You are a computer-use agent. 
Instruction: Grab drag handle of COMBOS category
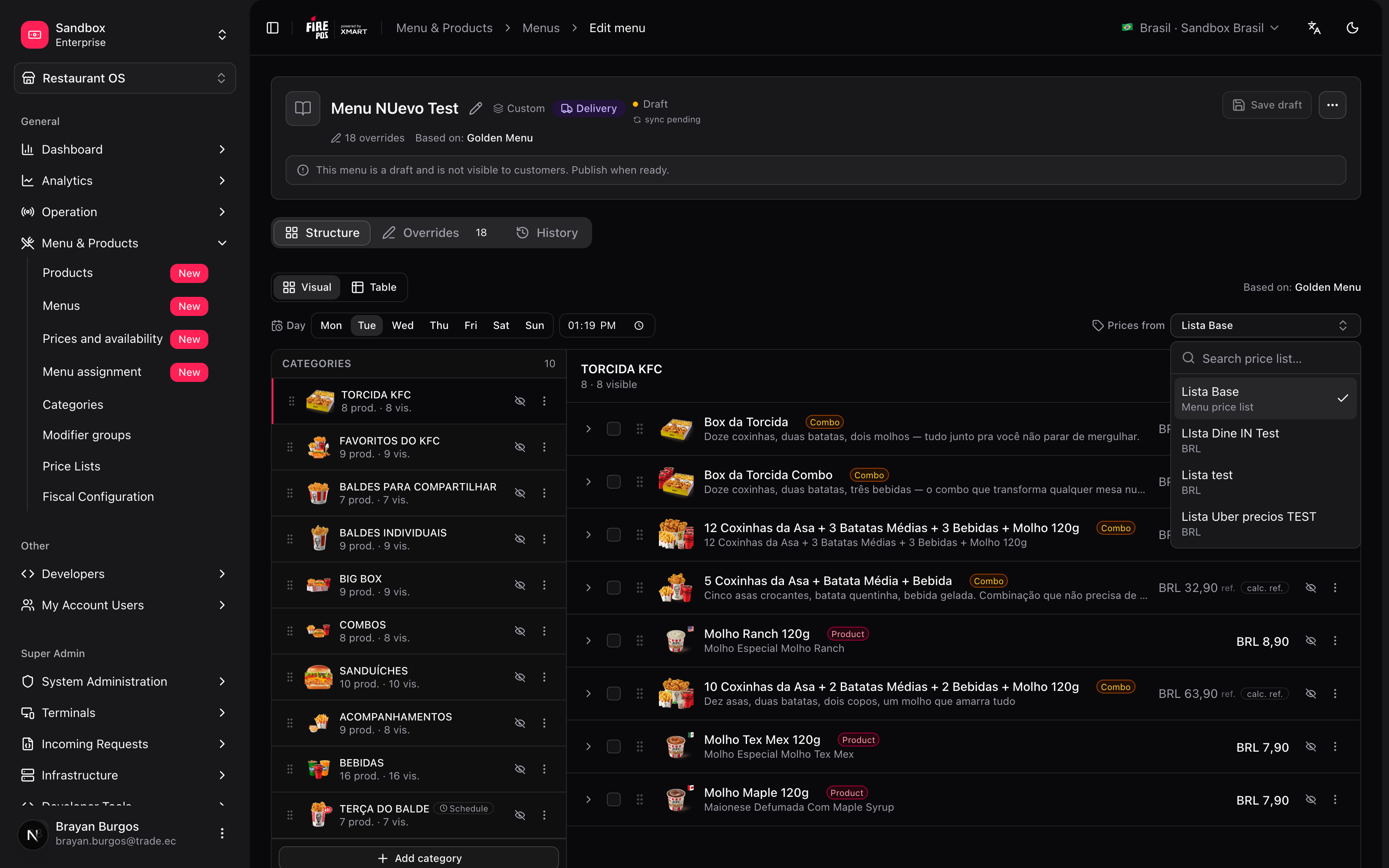(x=290, y=631)
